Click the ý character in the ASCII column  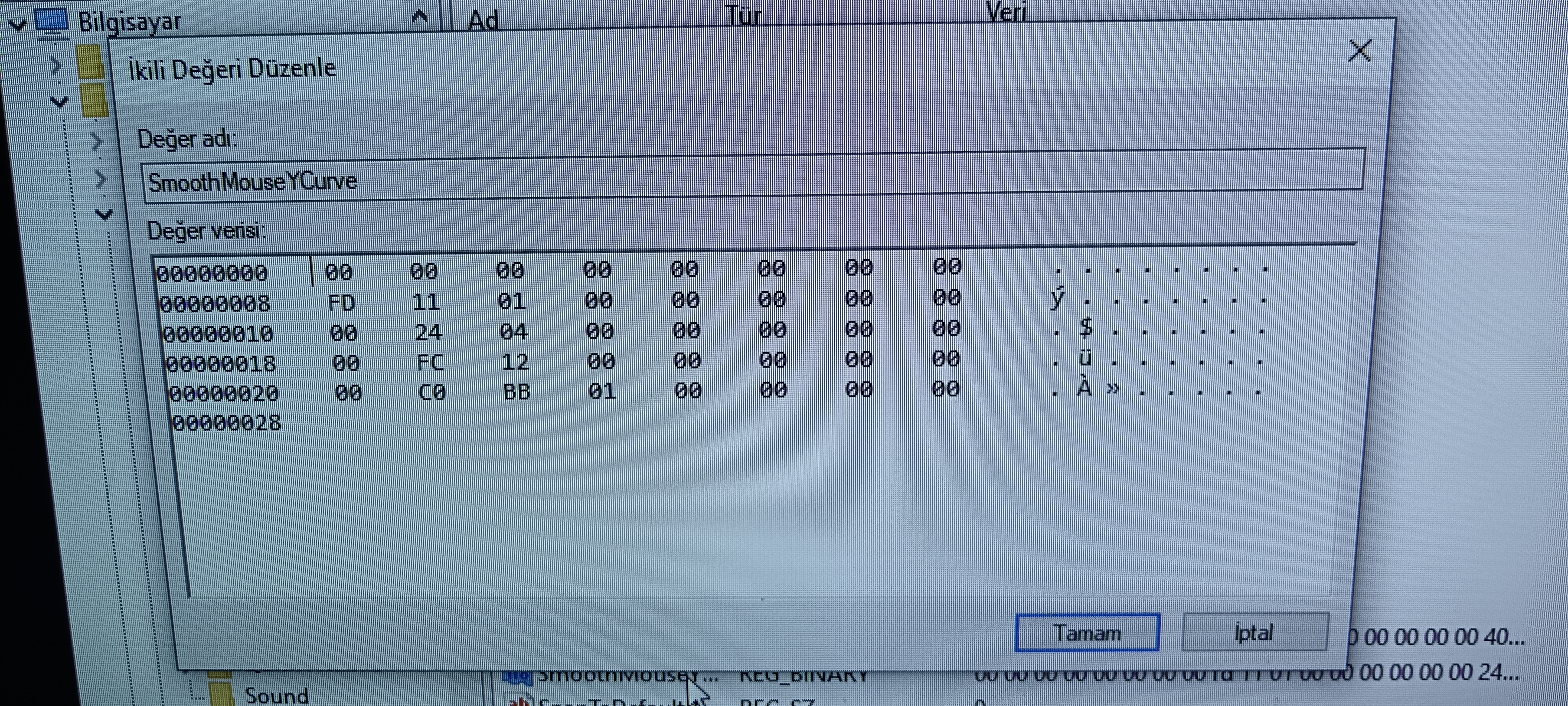coord(1057,299)
